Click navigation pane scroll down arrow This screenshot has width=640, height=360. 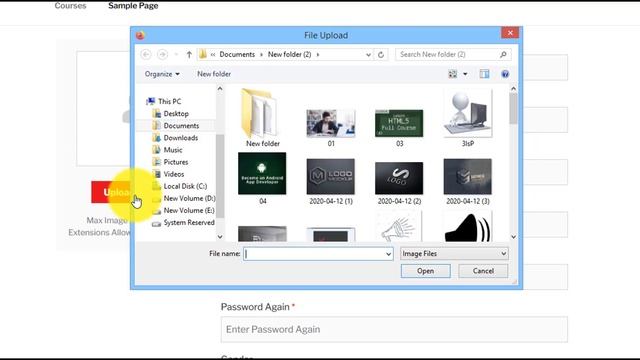pyautogui.click(x=220, y=237)
